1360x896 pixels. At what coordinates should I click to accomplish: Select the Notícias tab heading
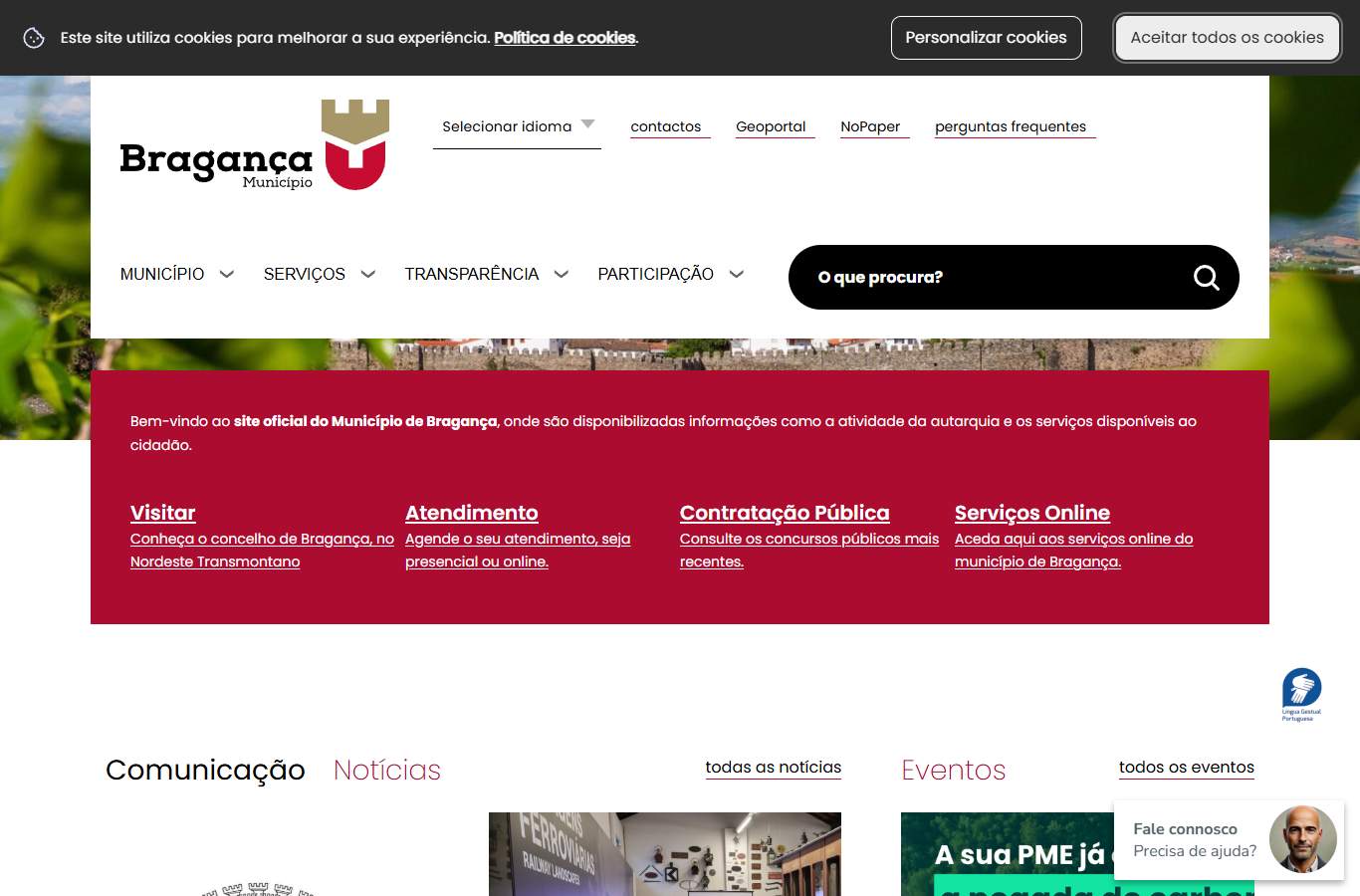[x=387, y=770]
